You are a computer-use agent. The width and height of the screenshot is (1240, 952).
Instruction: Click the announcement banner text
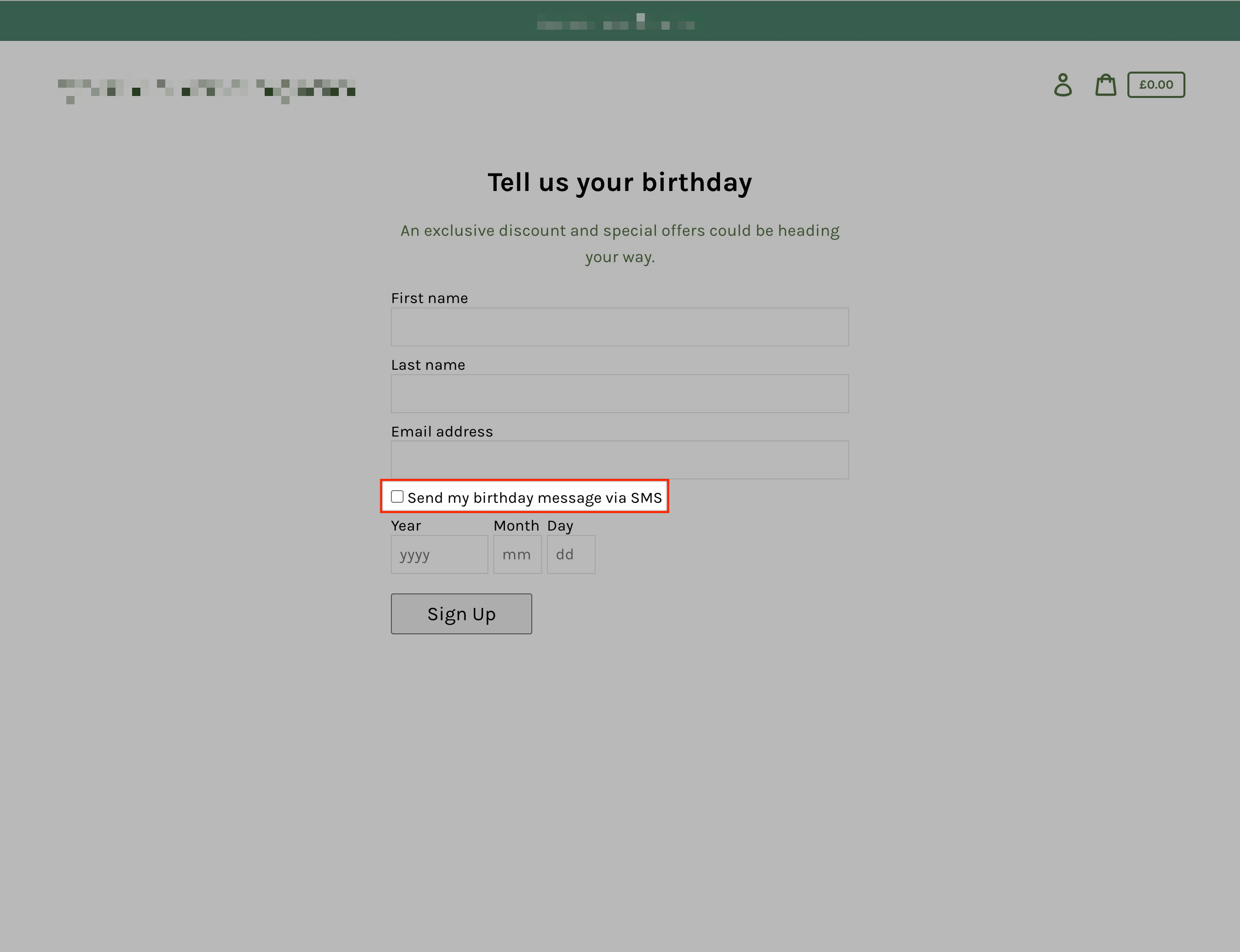(x=616, y=23)
